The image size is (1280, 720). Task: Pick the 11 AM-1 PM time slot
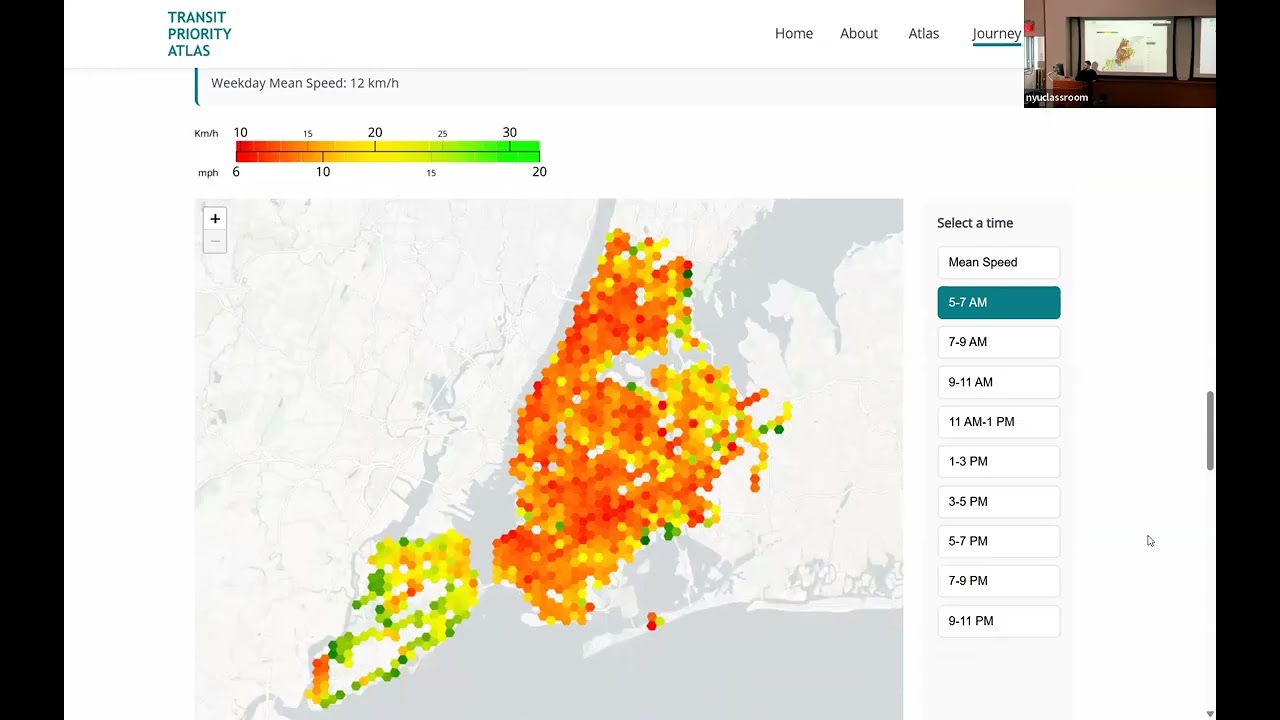[x=999, y=422]
